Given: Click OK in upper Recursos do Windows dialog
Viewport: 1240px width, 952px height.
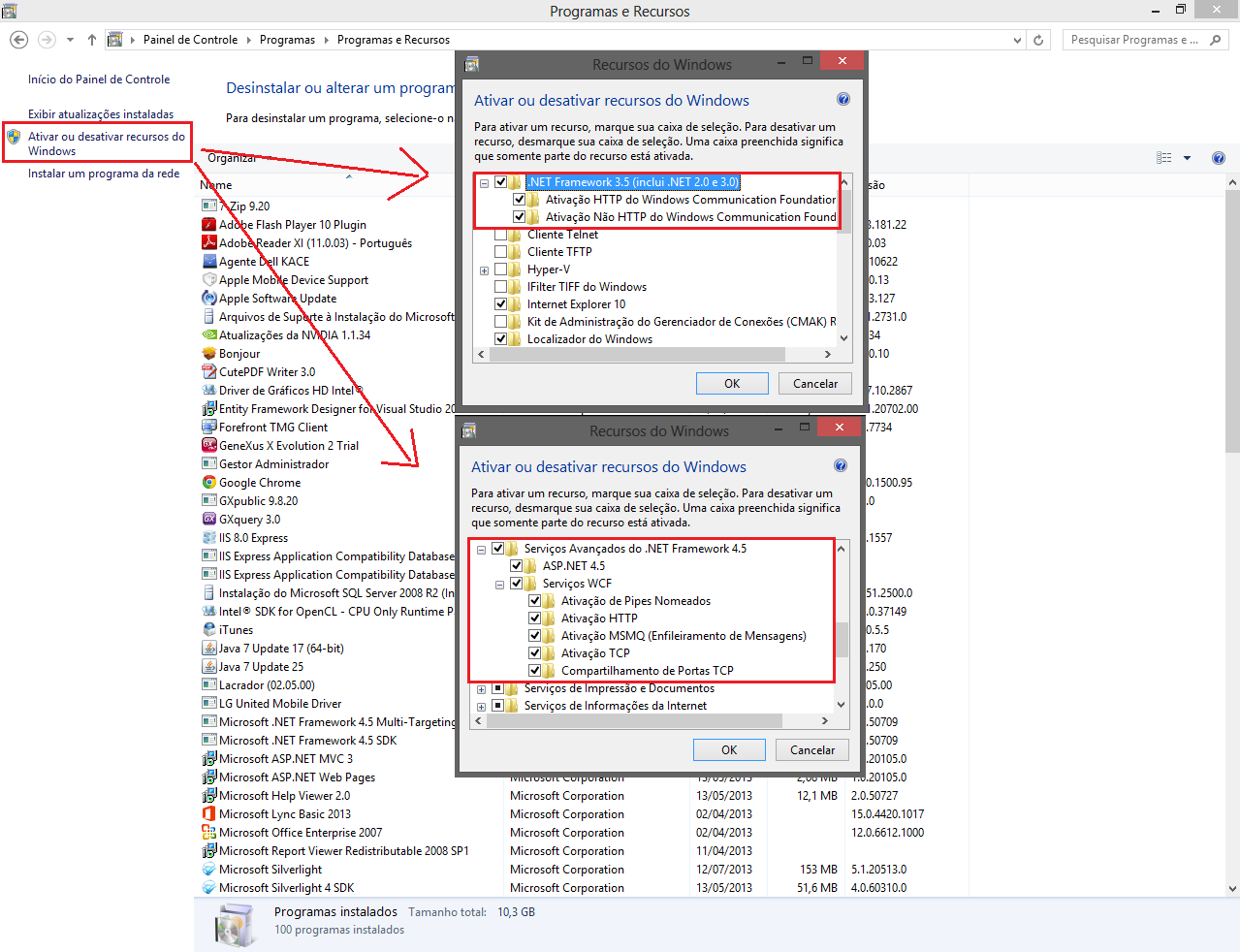Looking at the screenshot, I should tap(732, 384).
